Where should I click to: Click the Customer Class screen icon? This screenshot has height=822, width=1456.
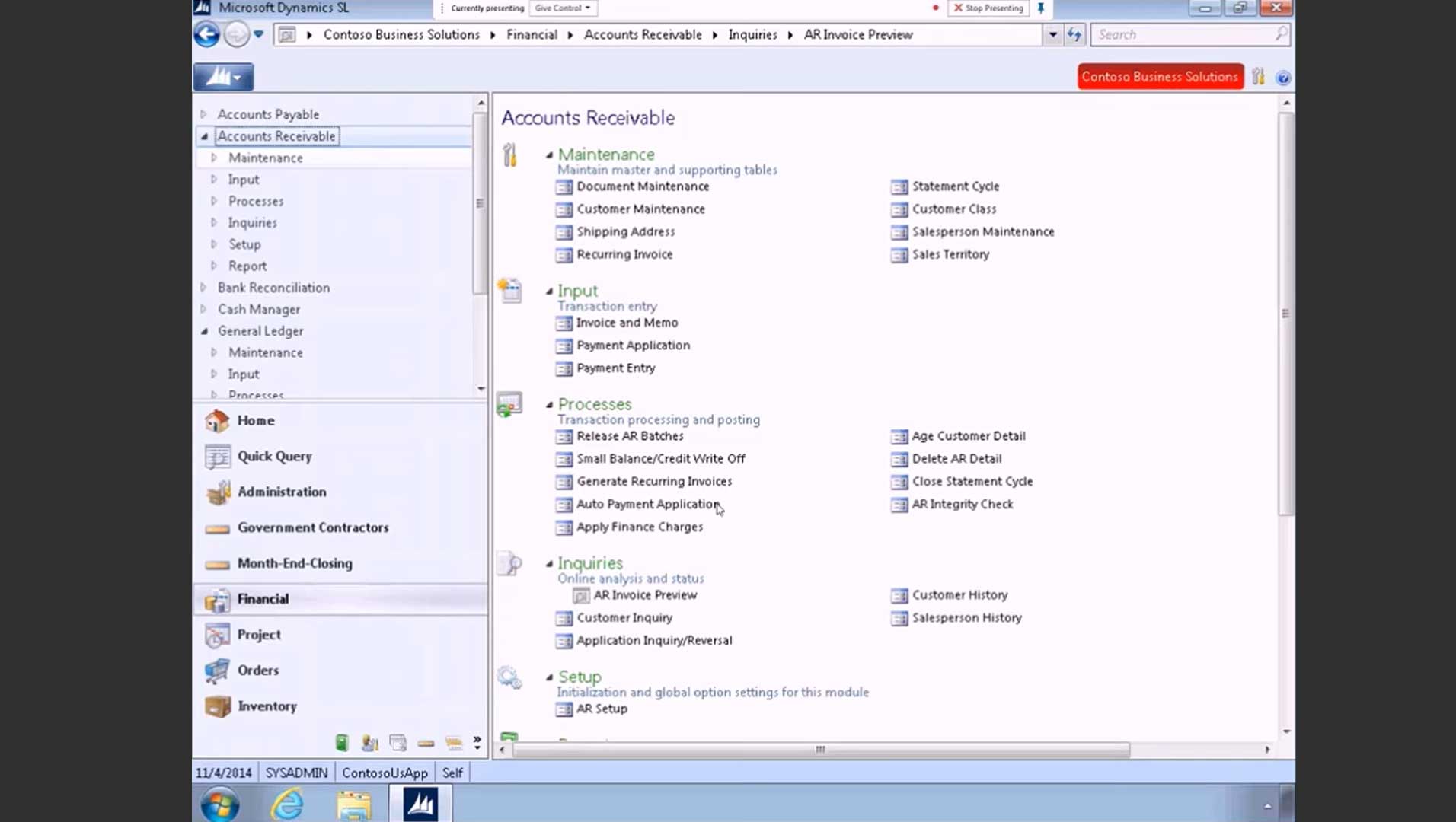coord(899,209)
